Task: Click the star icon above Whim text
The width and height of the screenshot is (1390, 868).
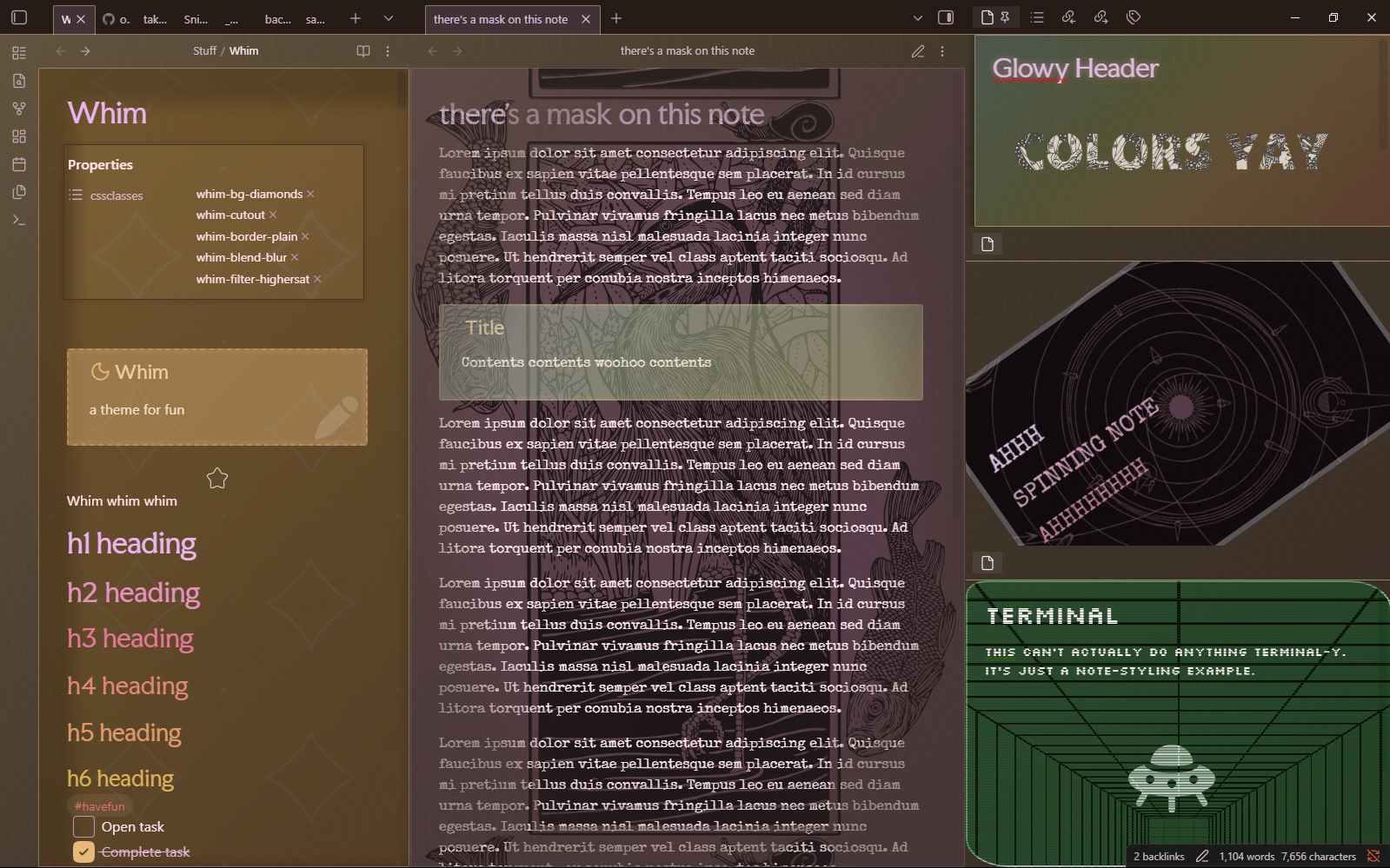Action: (217, 478)
